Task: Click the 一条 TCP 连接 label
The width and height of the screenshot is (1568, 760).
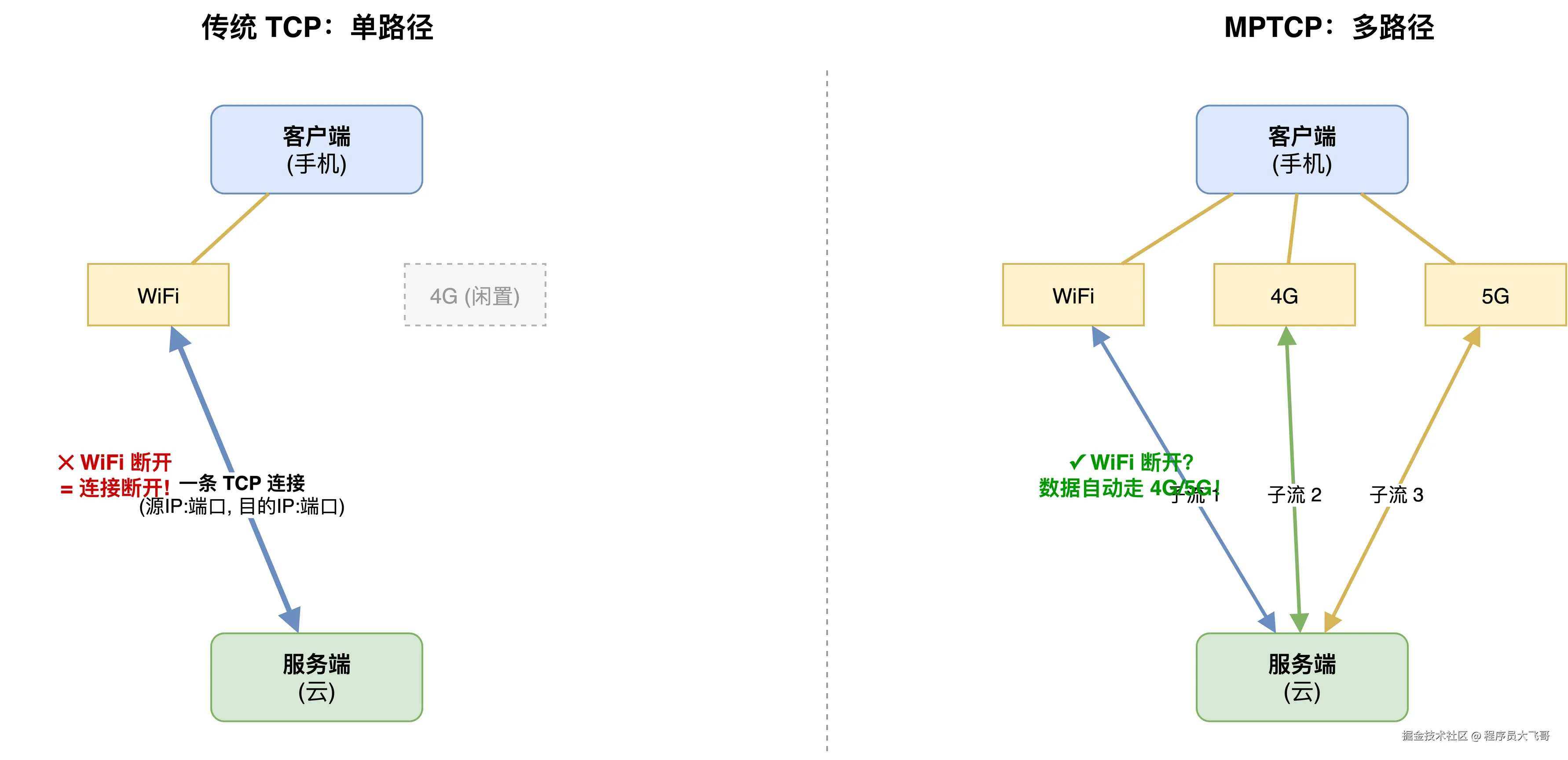Action: [242, 483]
